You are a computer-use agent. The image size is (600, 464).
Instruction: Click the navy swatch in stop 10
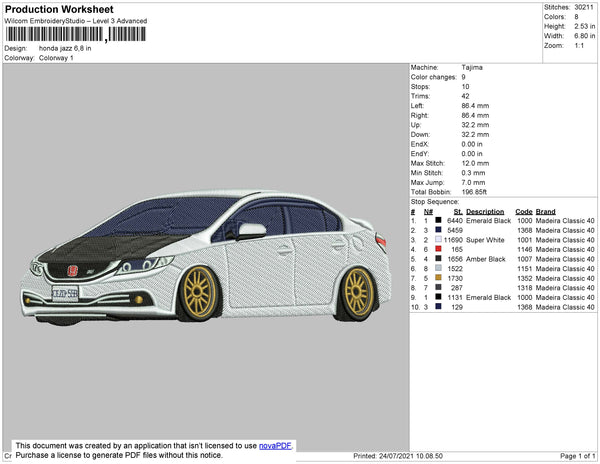pos(437,307)
